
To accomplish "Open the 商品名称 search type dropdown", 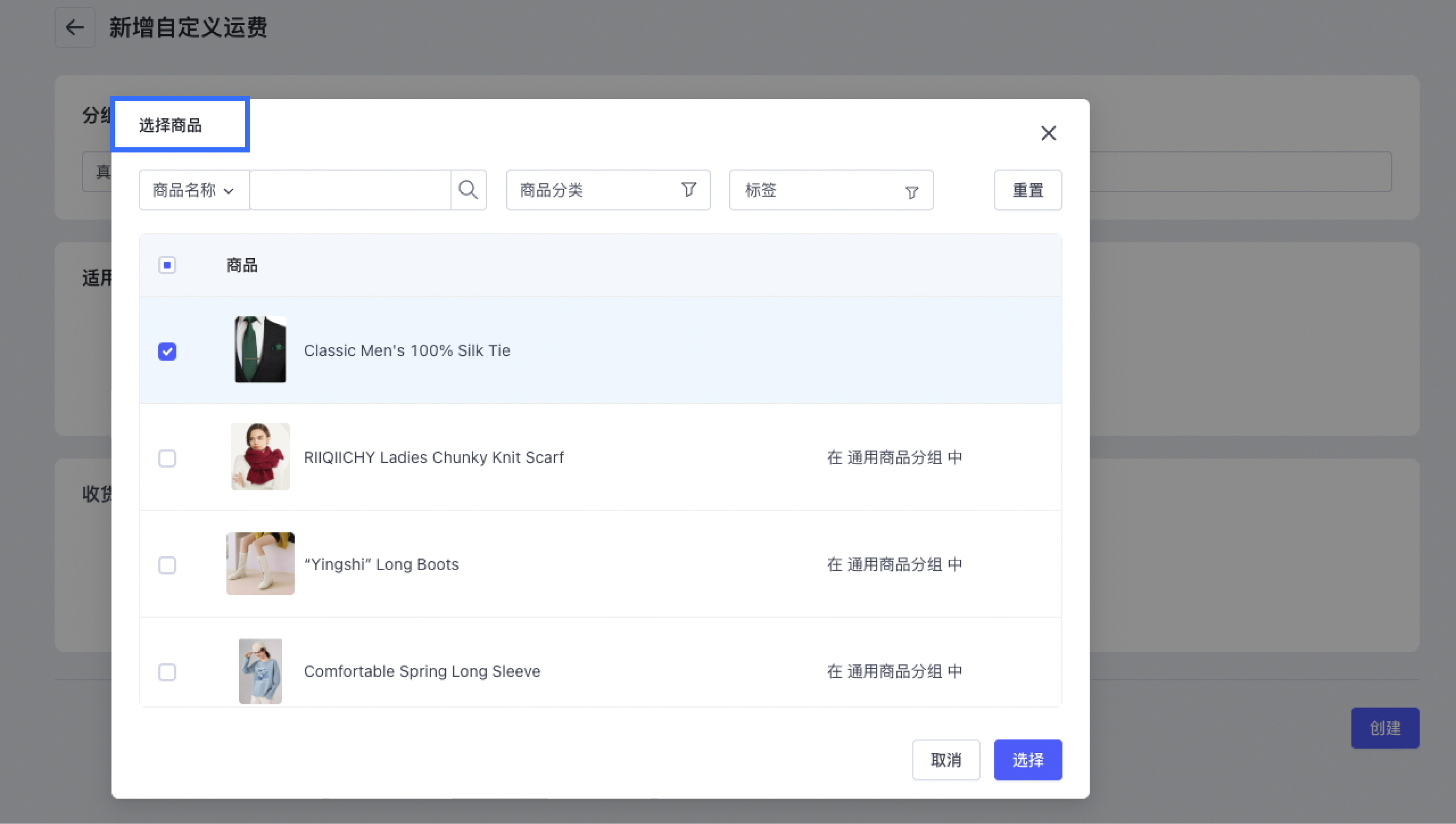I will coord(194,190).
